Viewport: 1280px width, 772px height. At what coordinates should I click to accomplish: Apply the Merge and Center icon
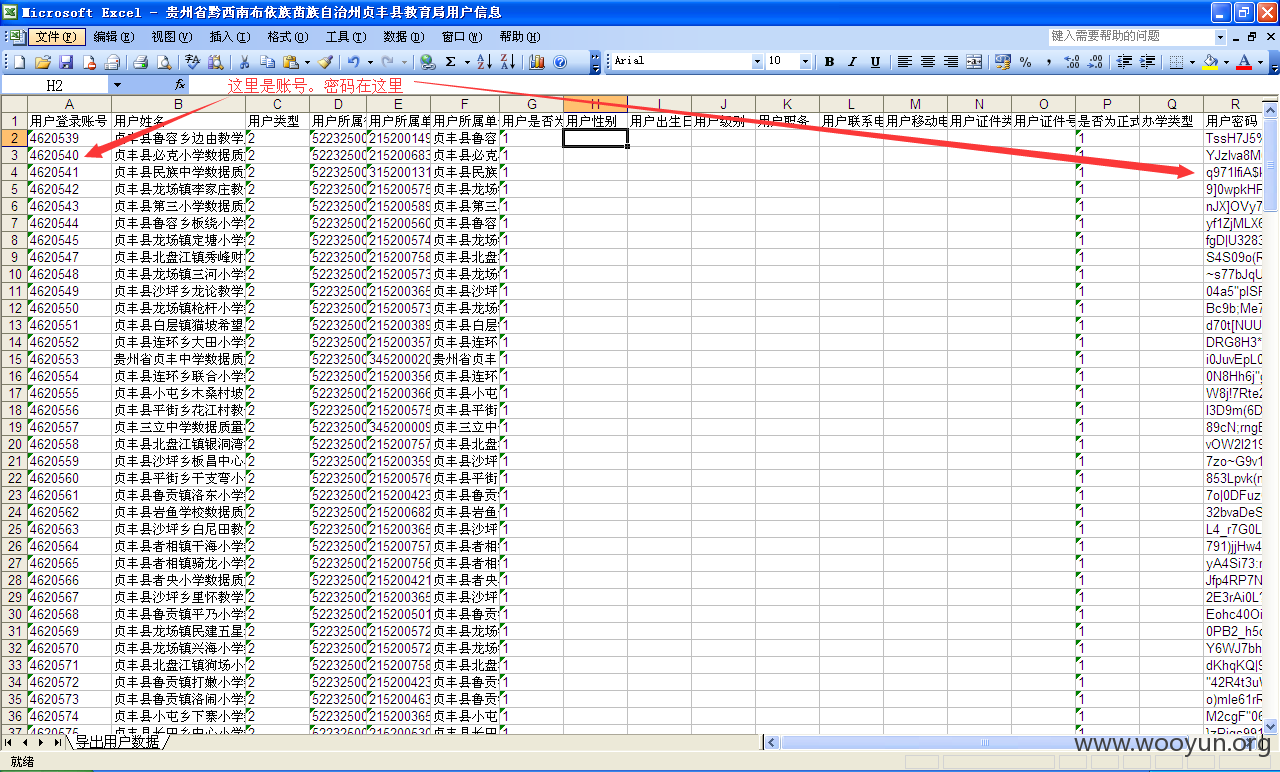tap(974, 62)
